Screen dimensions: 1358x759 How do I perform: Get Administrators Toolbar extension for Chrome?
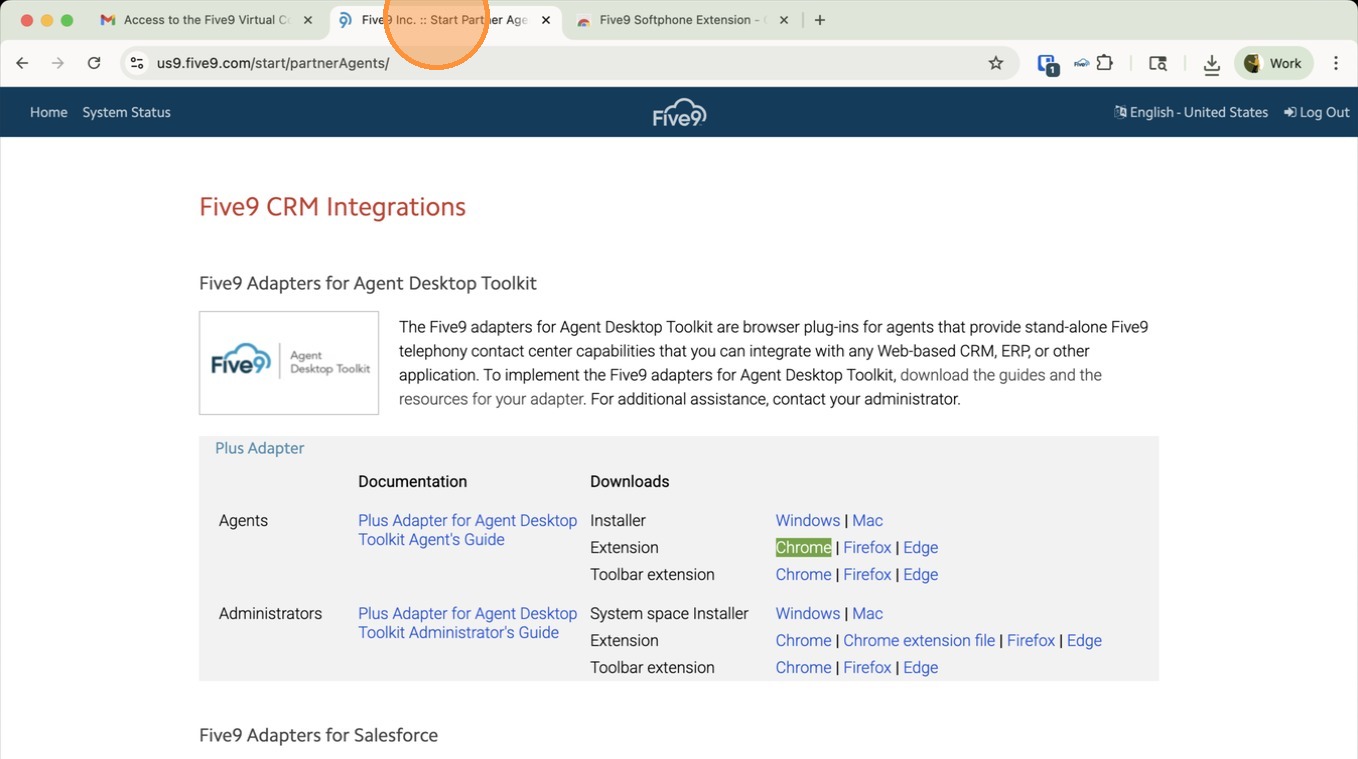pos(803,668)
